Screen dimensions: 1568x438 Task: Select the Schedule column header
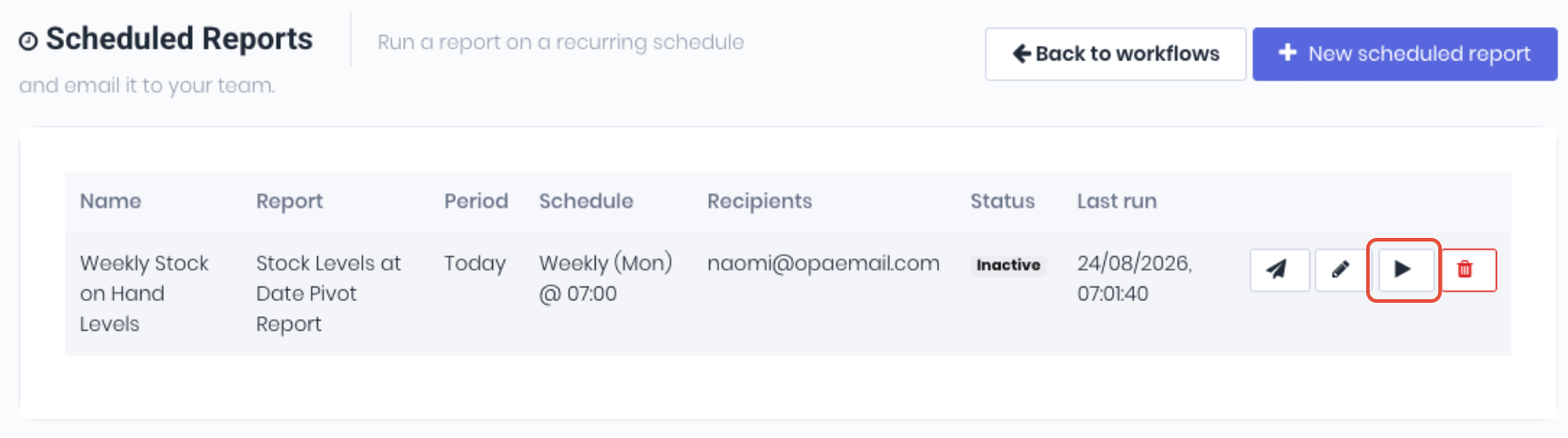pos(586,201)
